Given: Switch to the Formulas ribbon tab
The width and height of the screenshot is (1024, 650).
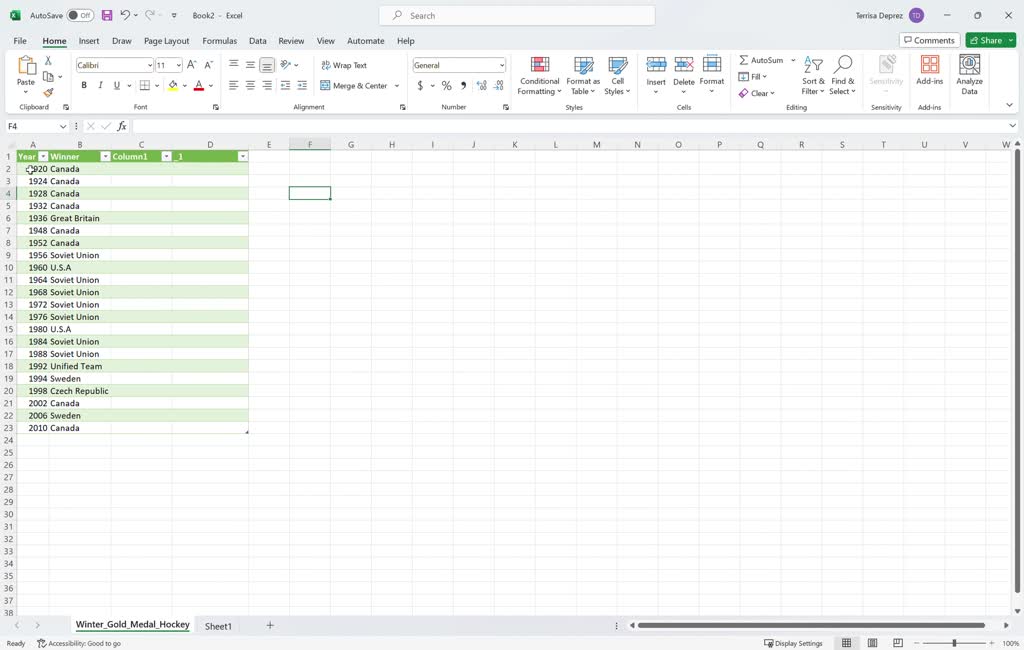Looking at the screenshot, I should [219, 41].
